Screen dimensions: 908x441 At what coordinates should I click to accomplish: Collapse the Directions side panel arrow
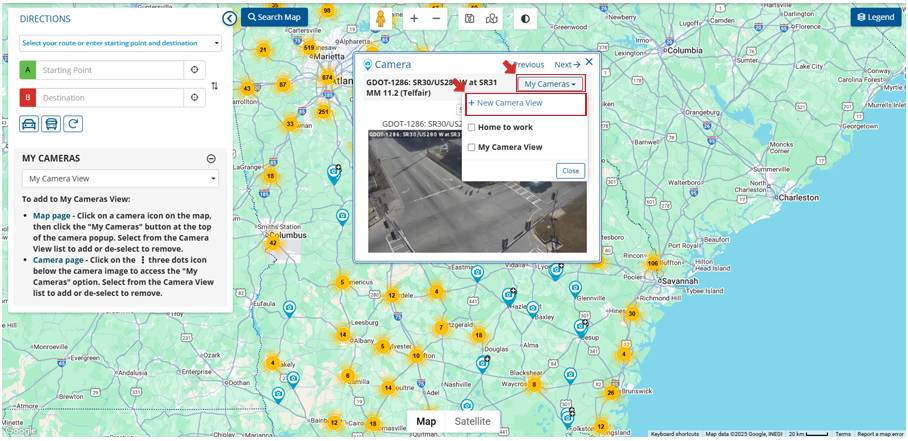230,18
